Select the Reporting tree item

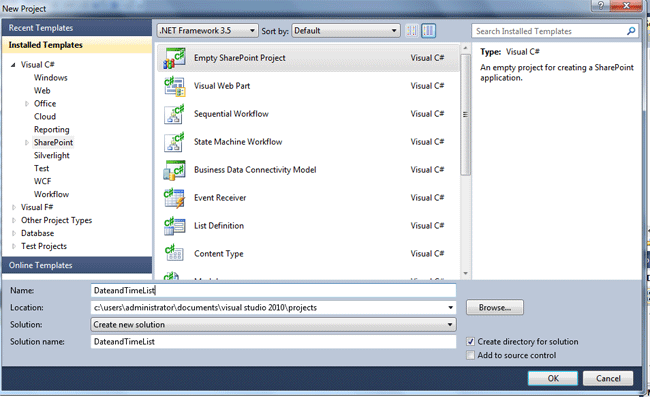pyautogui.click(x=51, y=129)
